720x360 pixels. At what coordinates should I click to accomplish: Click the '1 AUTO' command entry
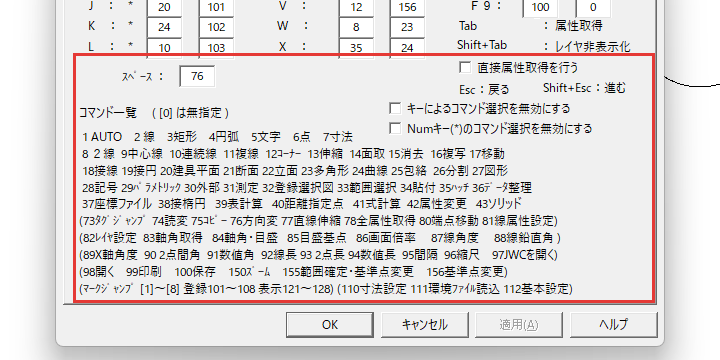(102, 137)
